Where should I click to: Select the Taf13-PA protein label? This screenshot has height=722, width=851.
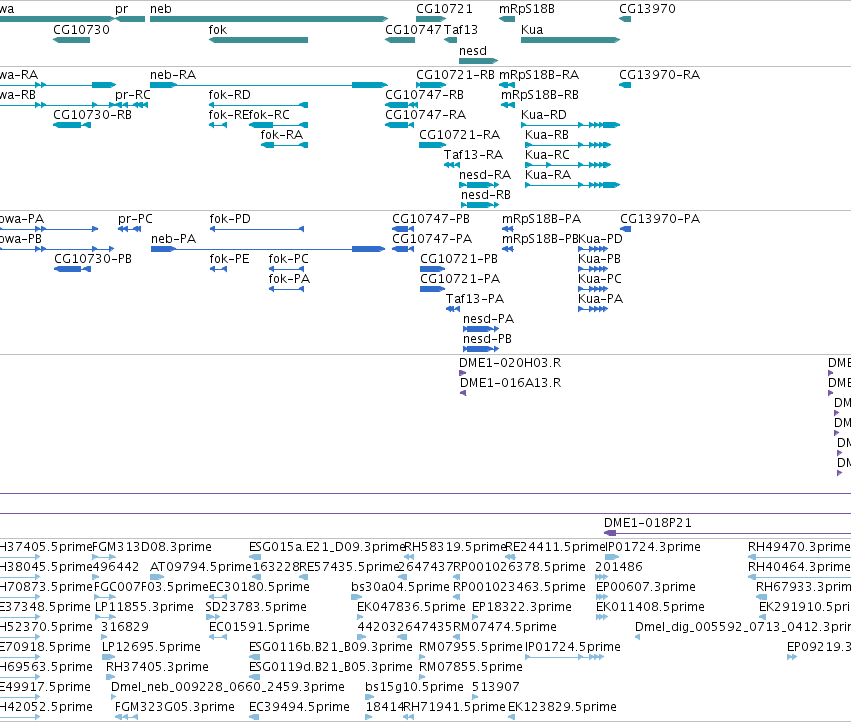point(475,299)
